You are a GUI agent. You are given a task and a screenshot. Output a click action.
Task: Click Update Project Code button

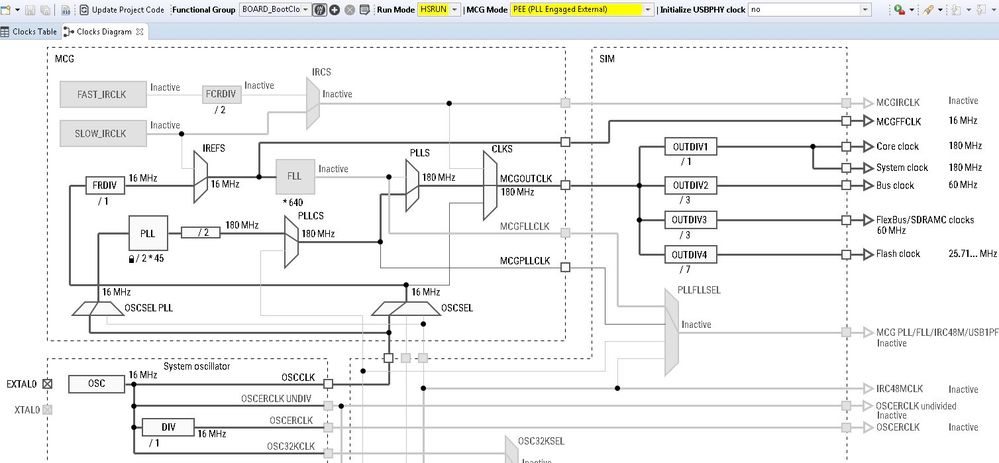(122, 10)
